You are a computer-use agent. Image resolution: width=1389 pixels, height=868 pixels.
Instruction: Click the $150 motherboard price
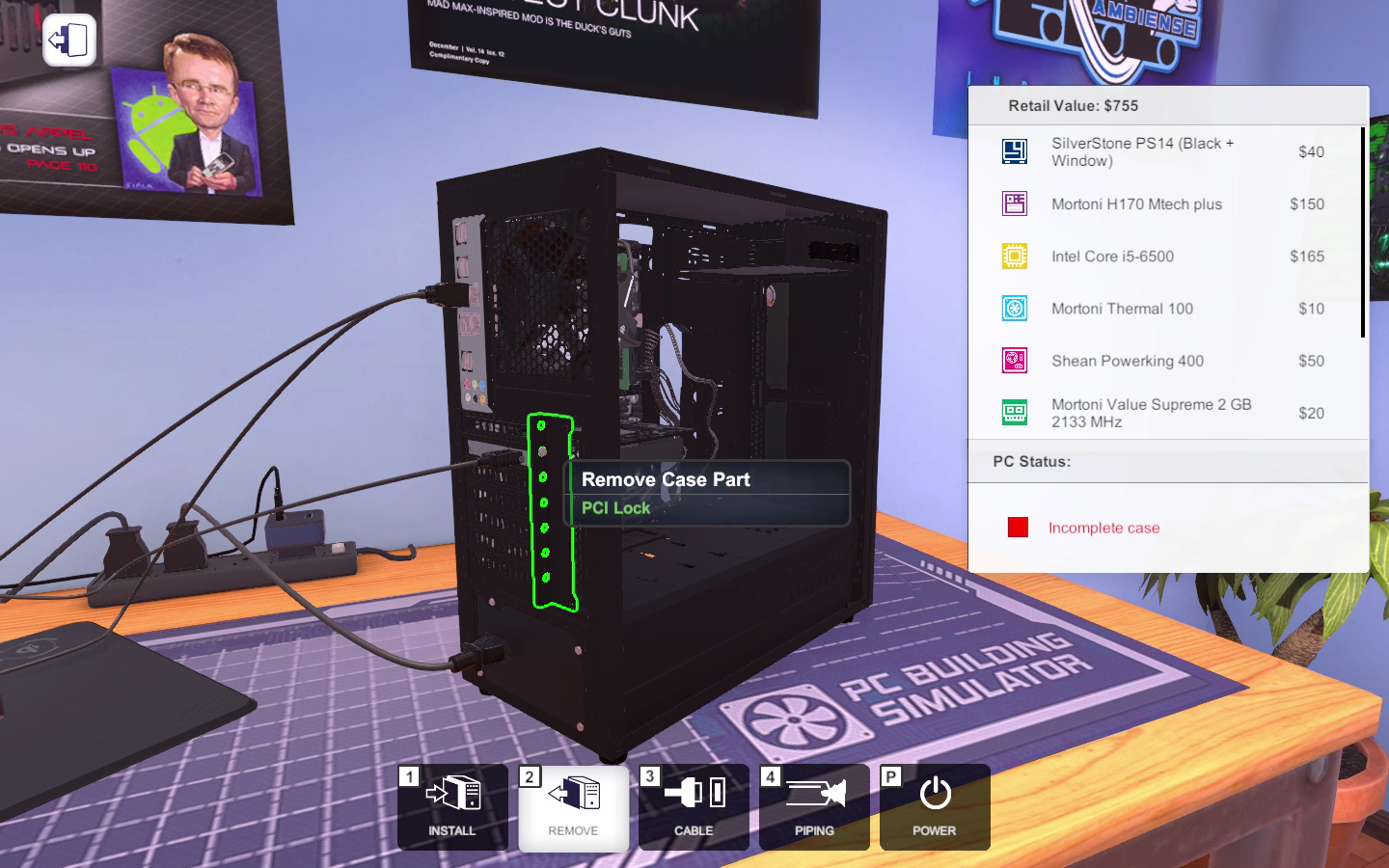1307,204
